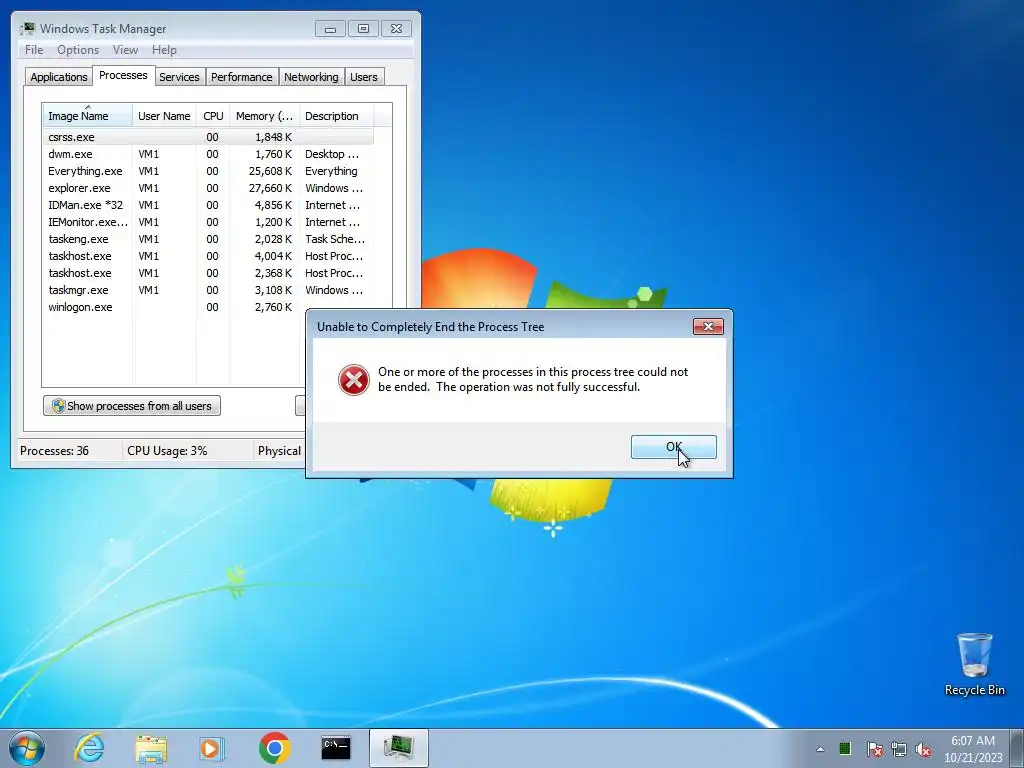Click Show processes from all users

132,406
